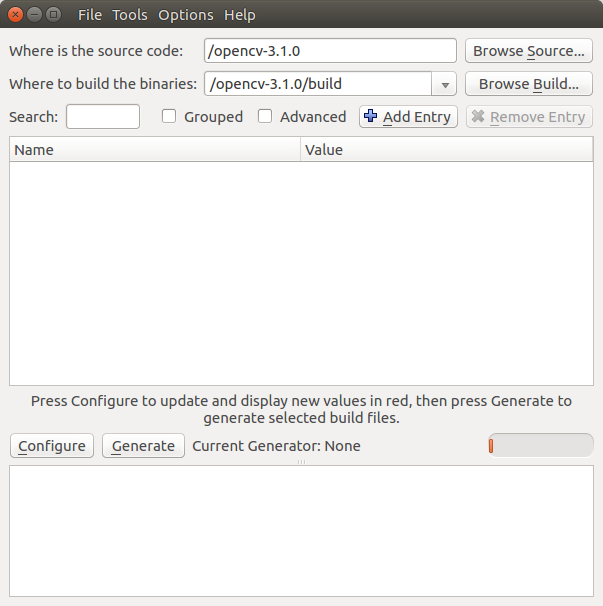Close the CMake window
The image size is (603, 606).
pyautogui.click(x=14, y=15)
